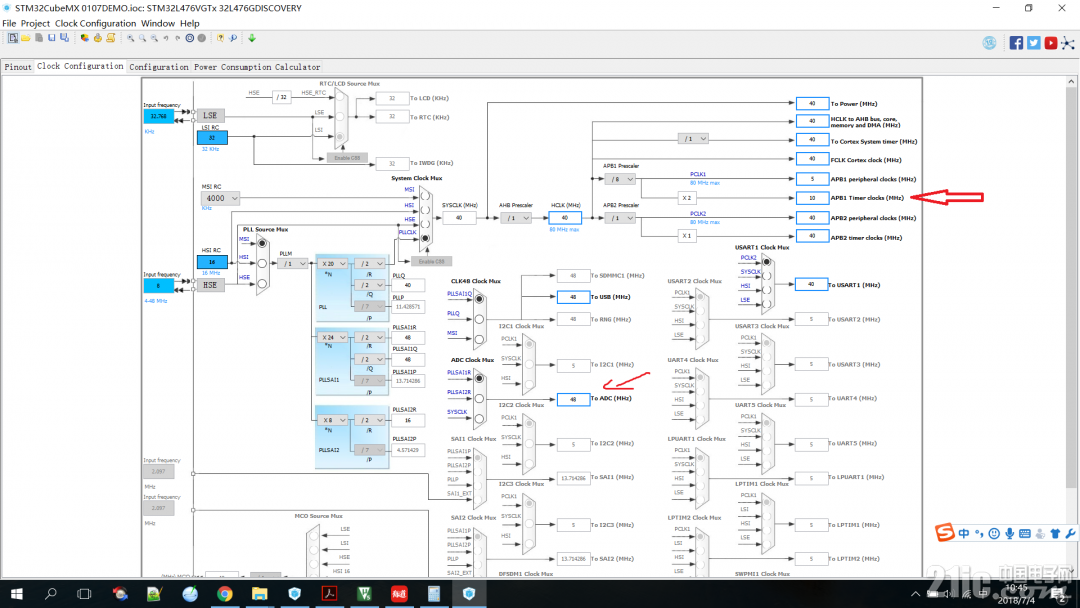The width and height of the screenshot is (1080, 608).
Task: Open Google Chrome from the taskbar
Action: point(225,594)
